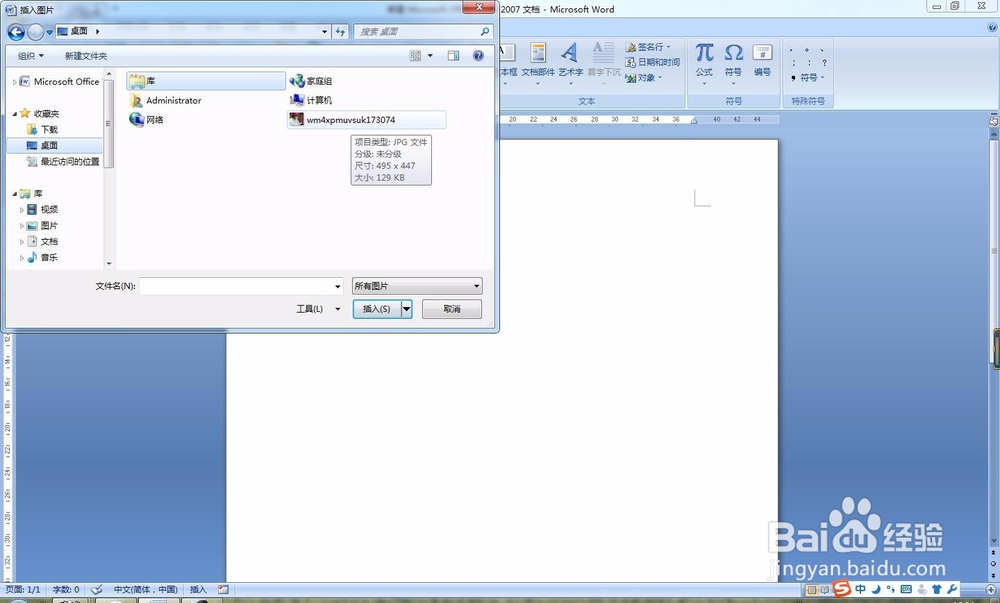Open the view options dropdown arrow
Viewport: 1000px width, 603px height.
pyautogui.click(x=430, y=56)
